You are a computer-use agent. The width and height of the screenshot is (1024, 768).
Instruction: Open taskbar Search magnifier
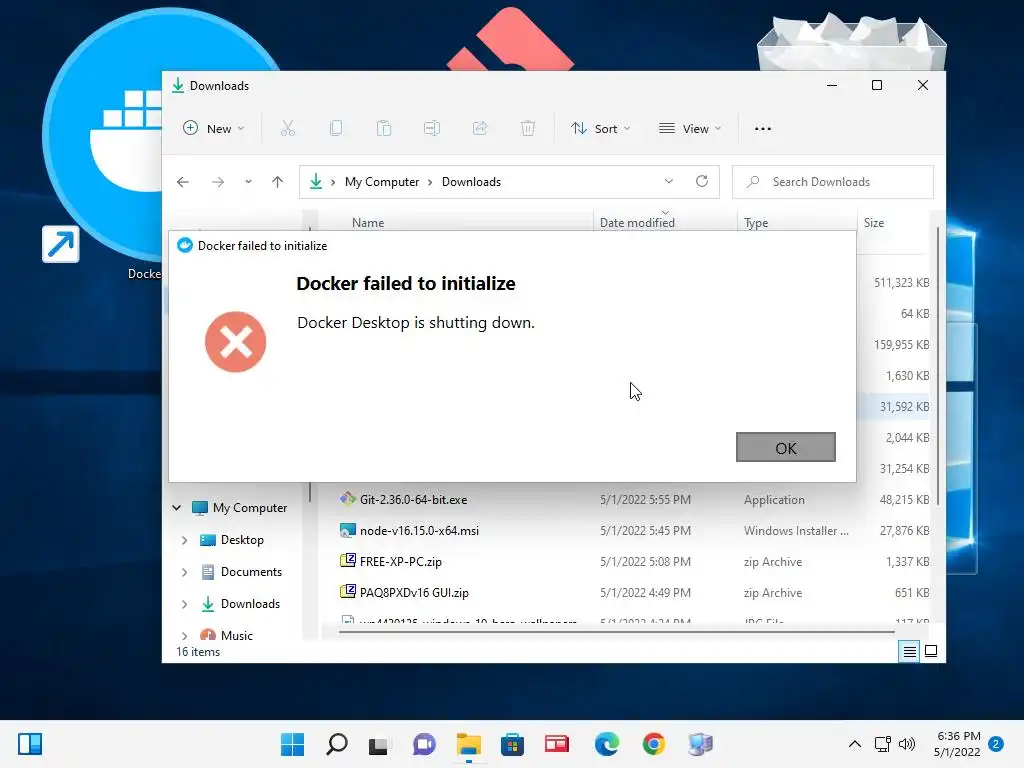click(x=337, y=744)
